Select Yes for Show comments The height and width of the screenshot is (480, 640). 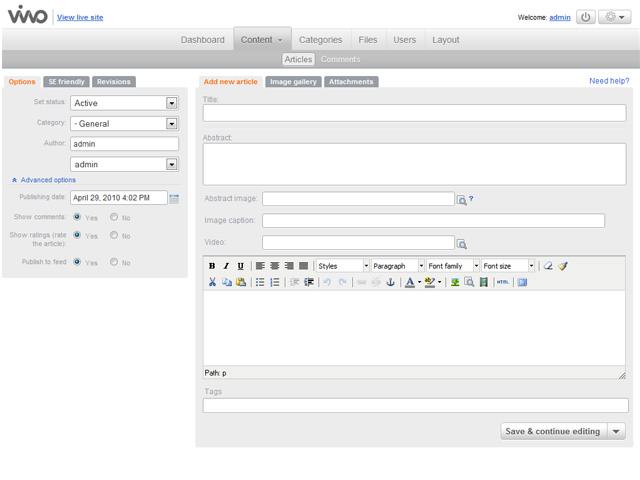(x=77, y=217)
